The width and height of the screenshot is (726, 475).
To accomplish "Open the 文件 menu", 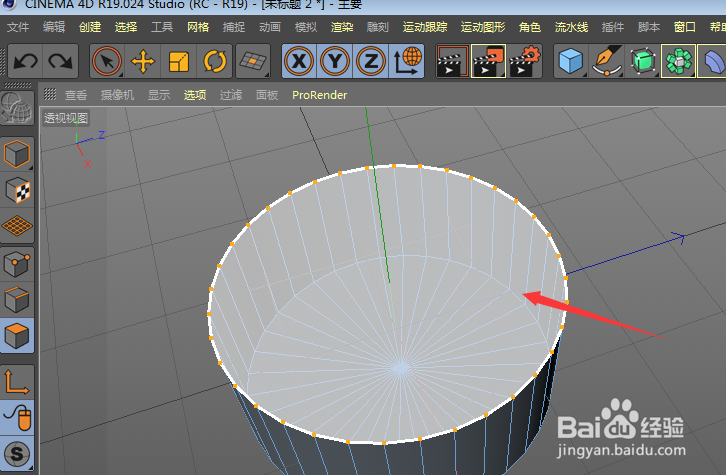I will point(18,27).
